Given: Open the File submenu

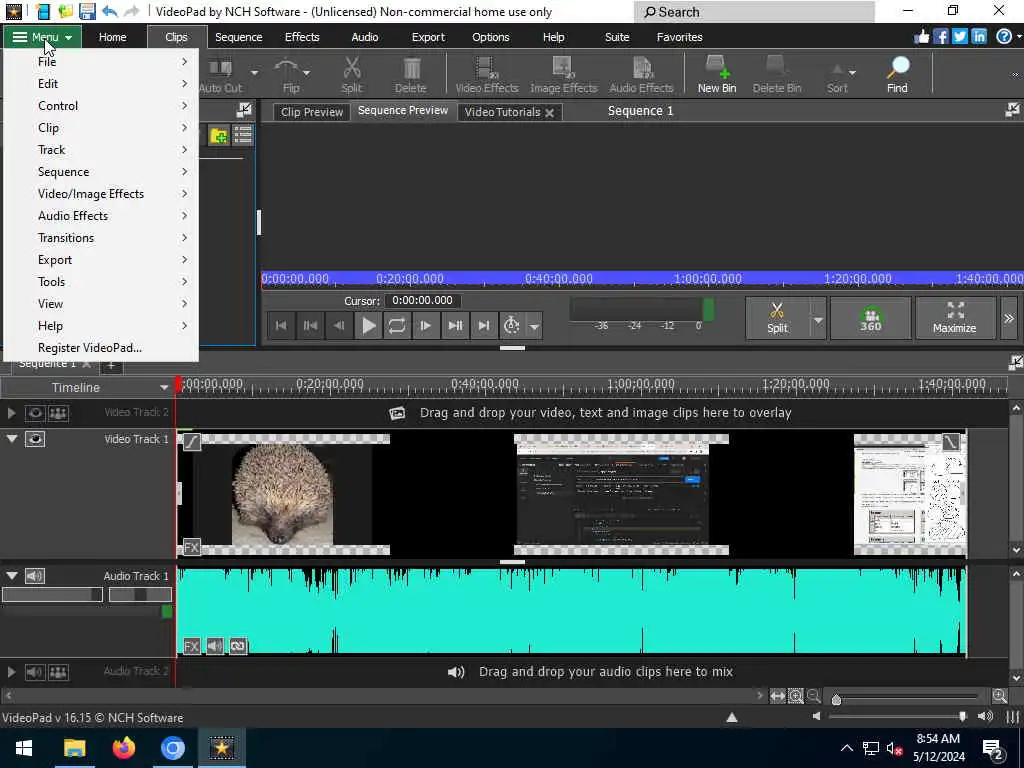Looking at the screenshot, I should tap(101, 61).
